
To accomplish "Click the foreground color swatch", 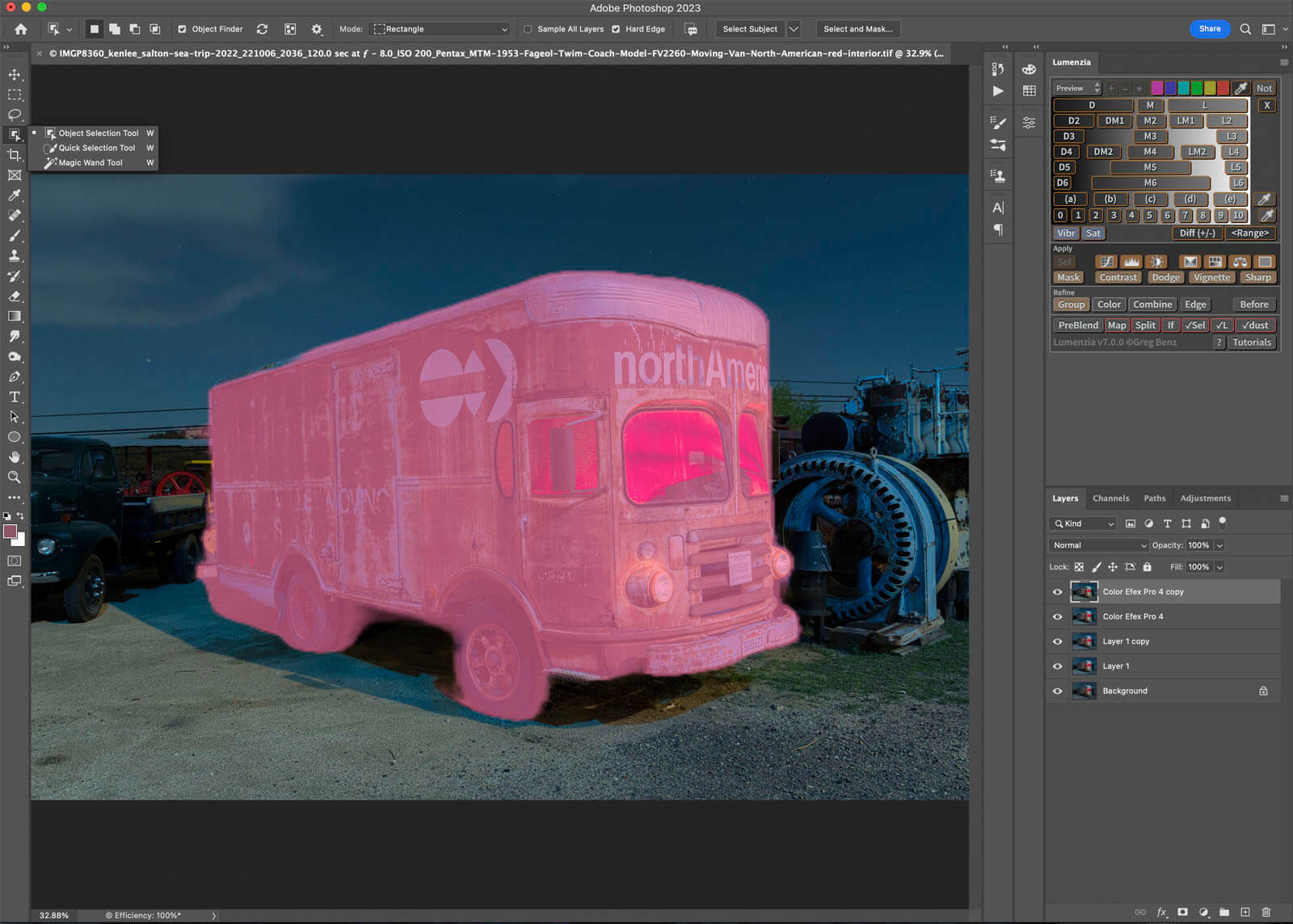I will click(x=11, y=531).
